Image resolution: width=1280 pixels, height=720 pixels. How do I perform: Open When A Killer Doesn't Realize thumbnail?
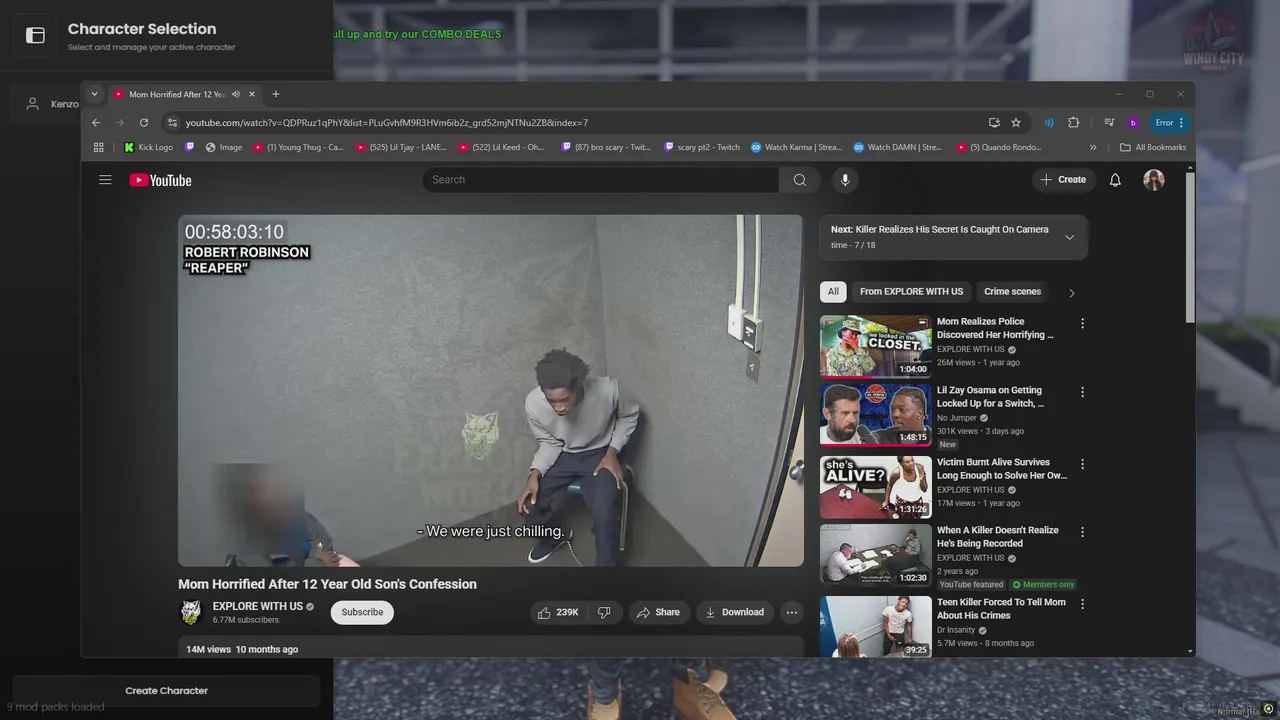coord(876,555)
